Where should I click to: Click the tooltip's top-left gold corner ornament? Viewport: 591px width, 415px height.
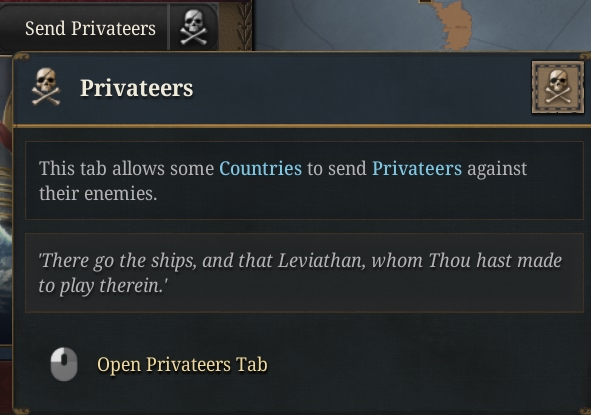pyautogui.click(x=22, y=58)
